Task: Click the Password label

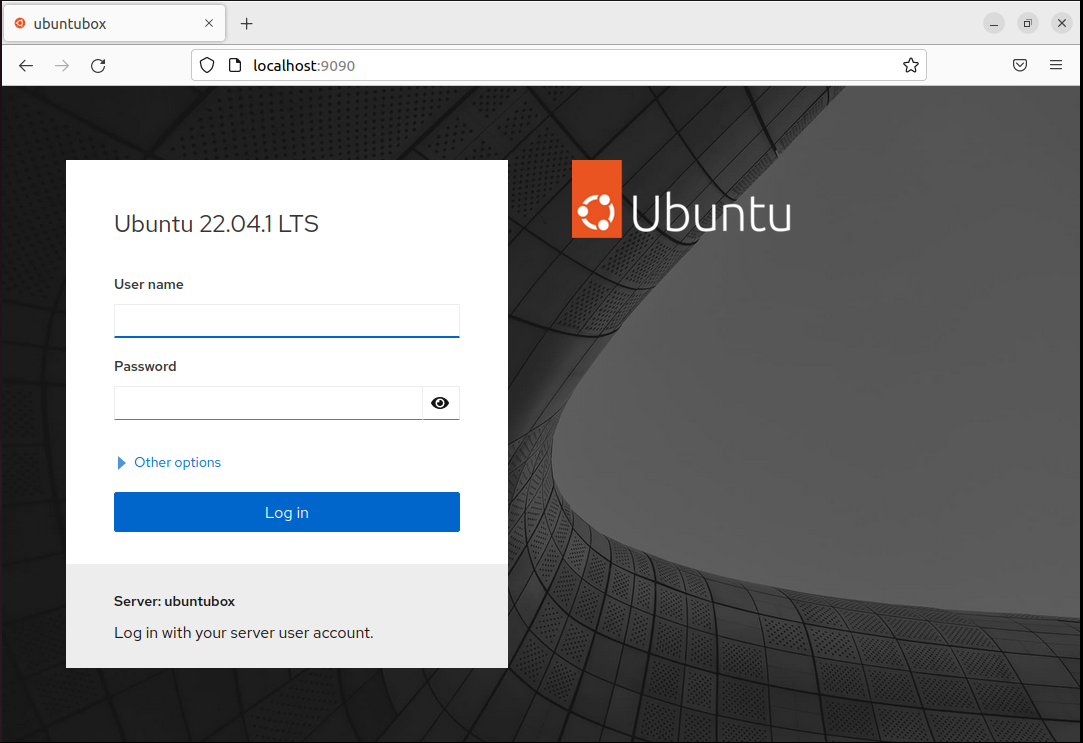Action: (x=145, y=367)
